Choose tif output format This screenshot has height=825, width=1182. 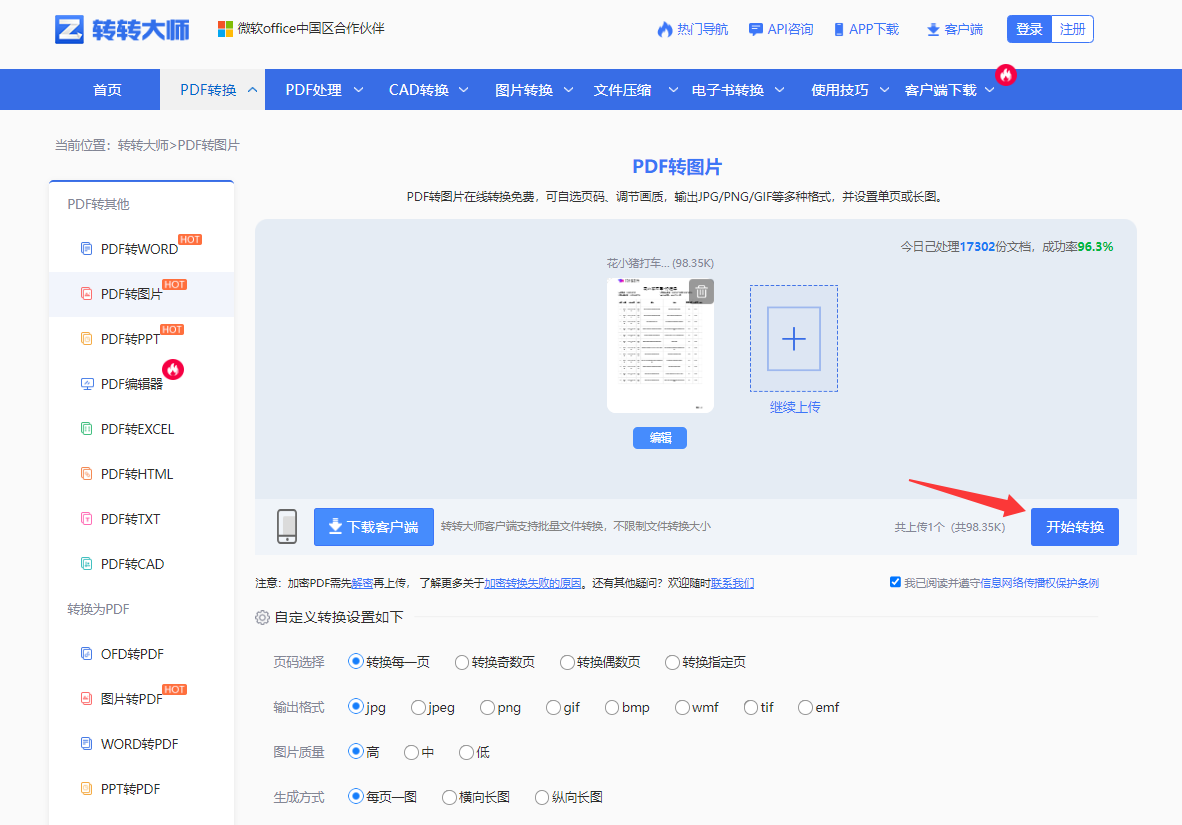[750, 707]
